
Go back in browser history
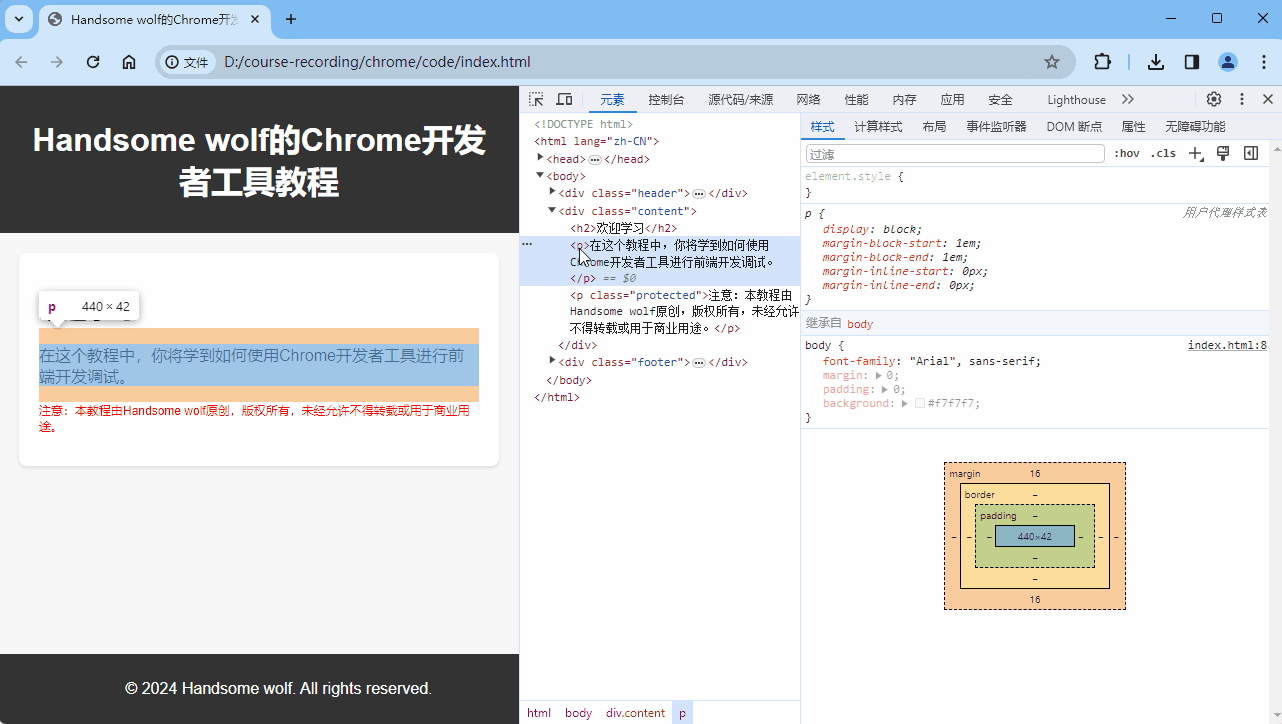tap(21, 62)
